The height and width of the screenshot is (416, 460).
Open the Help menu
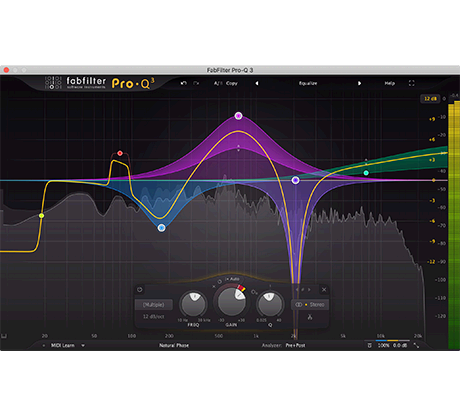click(x=390, y=83)
